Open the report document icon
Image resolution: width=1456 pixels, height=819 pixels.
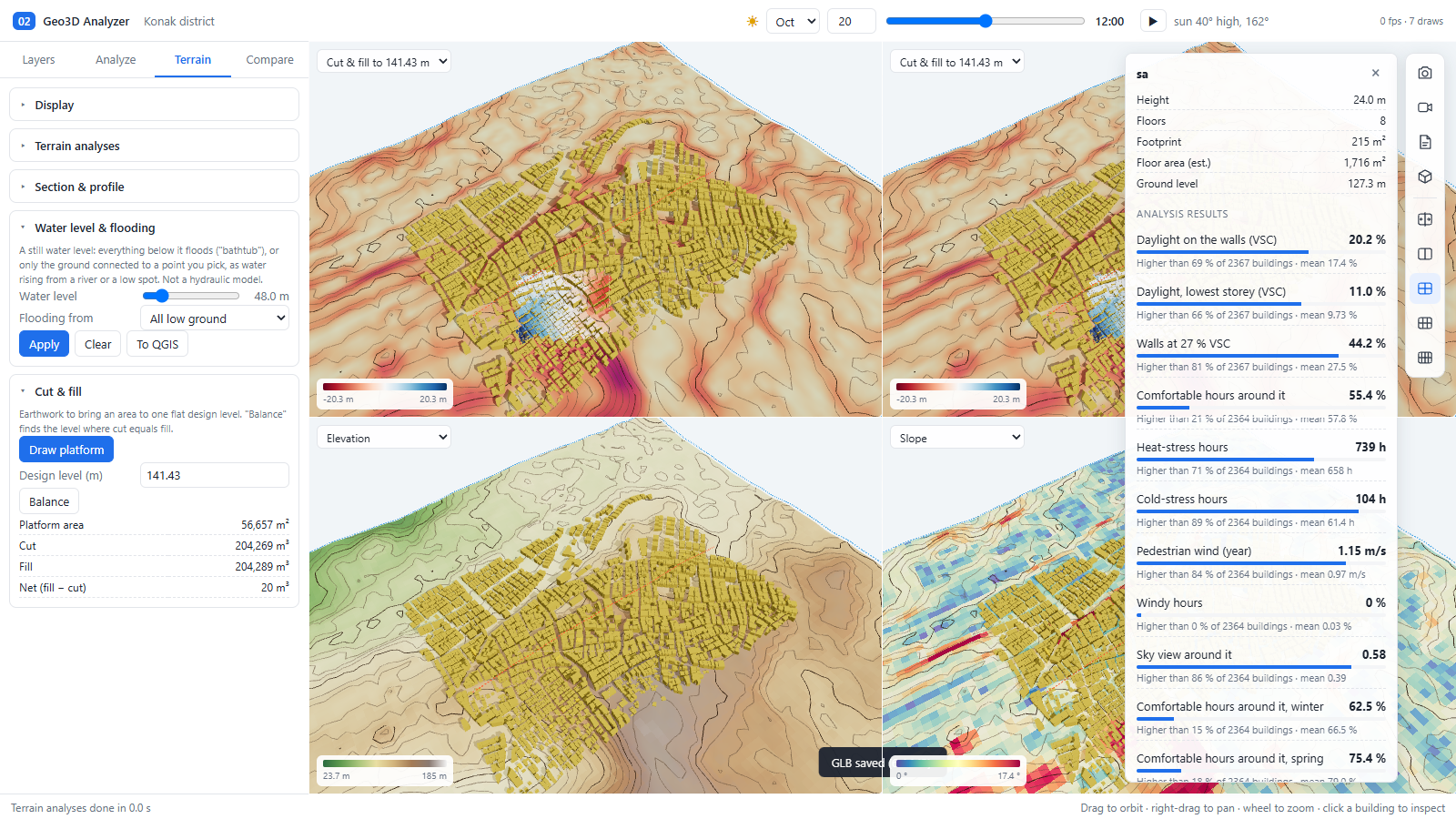coord(1425,142)
